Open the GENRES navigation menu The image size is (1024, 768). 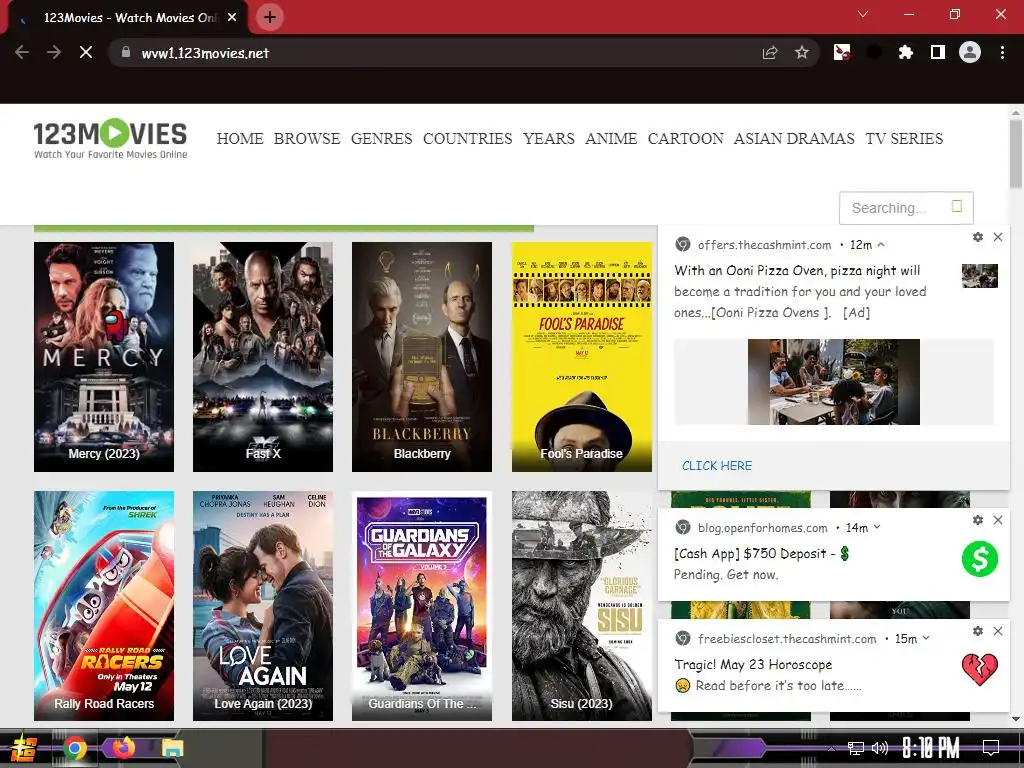(381, 138)
